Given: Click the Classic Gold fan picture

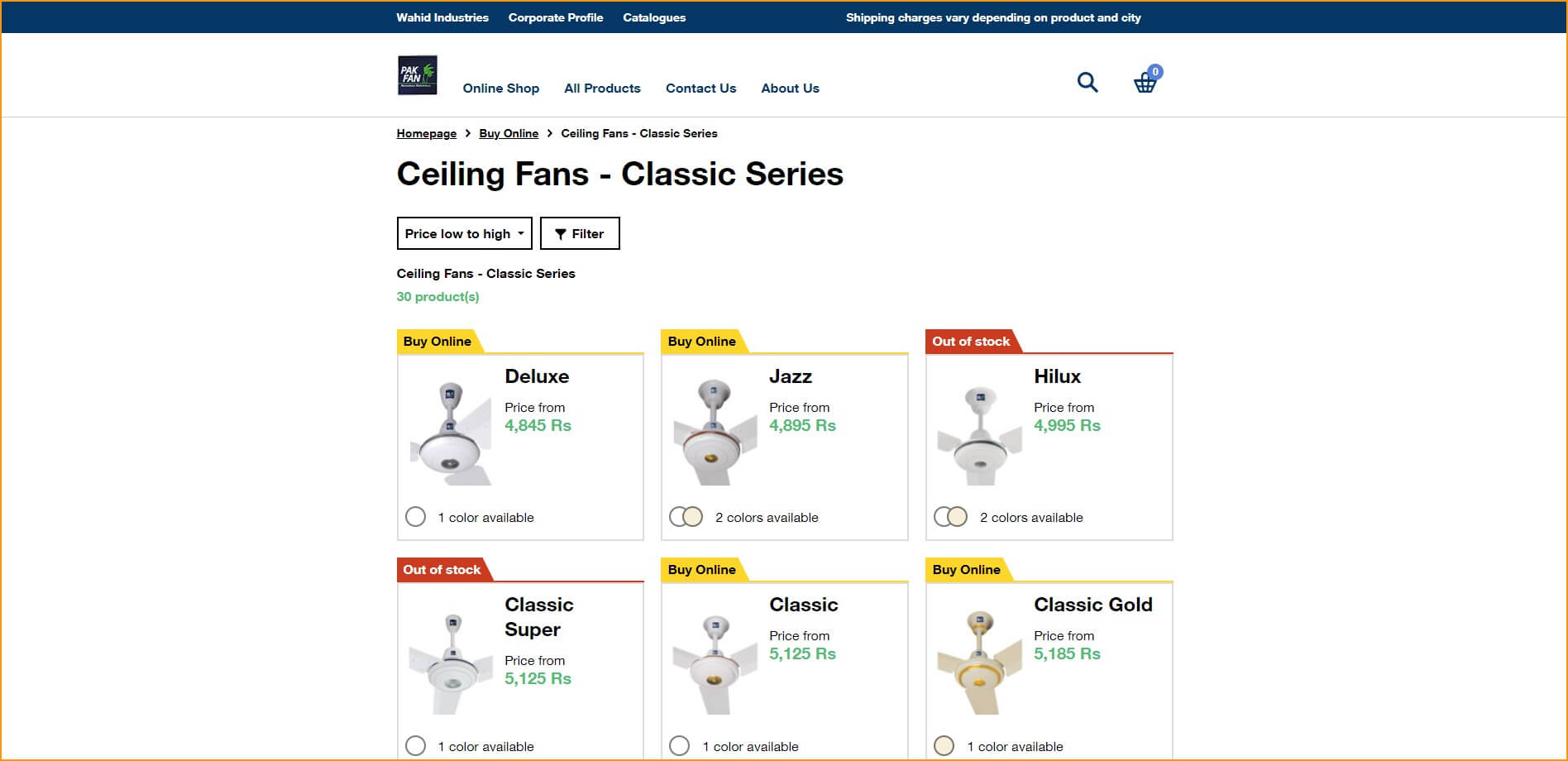Looking at the screenshot, I should (x=979, y=662).
